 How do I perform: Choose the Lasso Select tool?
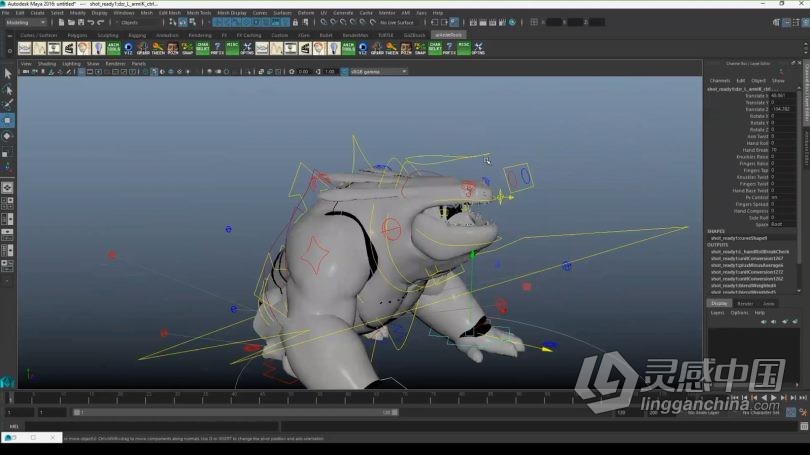pyautogui.click(x=8, y=90)
